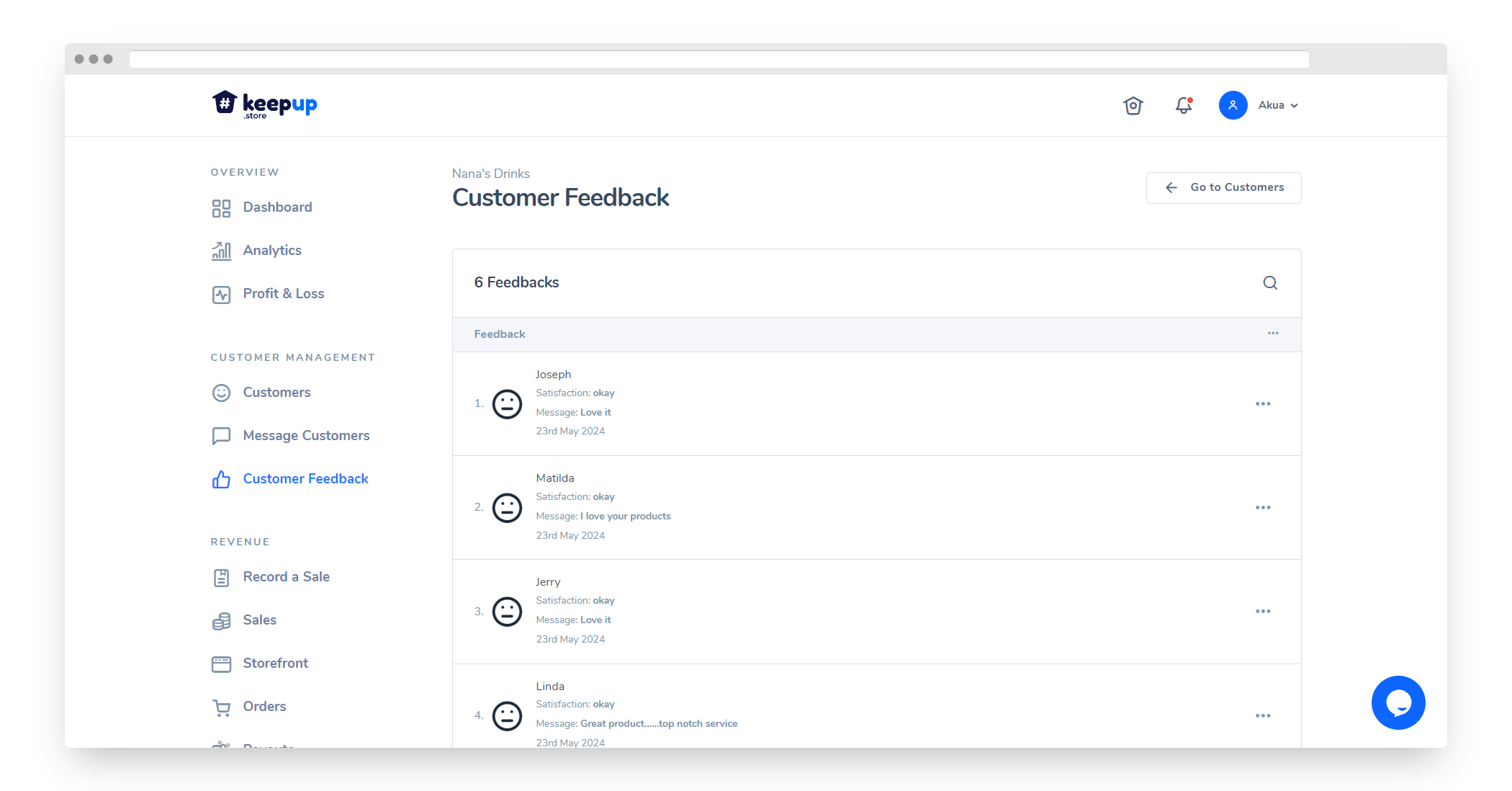Open the notifications bell
This screenshot has height=791, width=1512.
pyautogui.click(x=1184, y=106)
